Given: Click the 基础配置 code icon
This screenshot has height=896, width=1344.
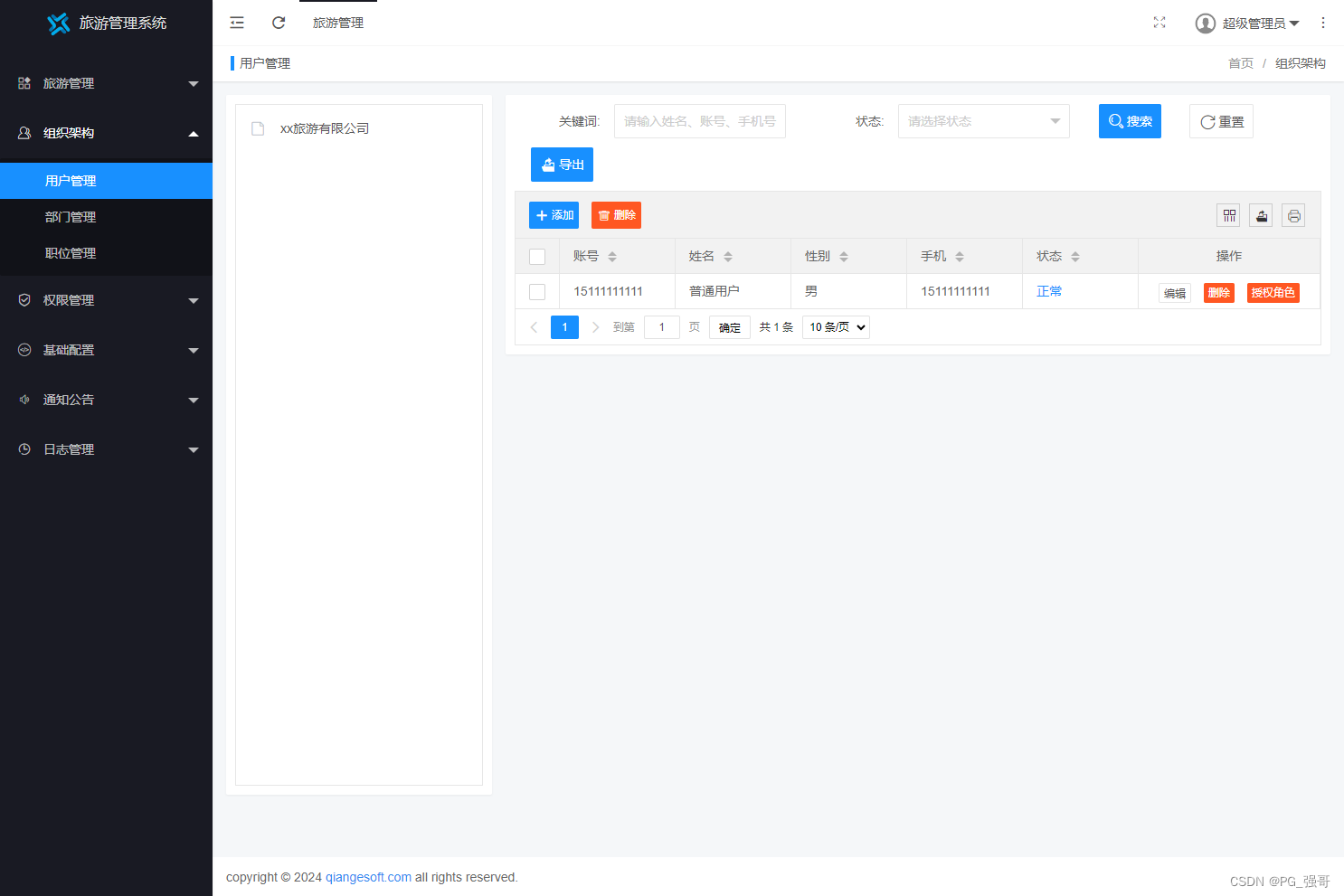Looking at the screenshot, I should [x=24, y=350].
